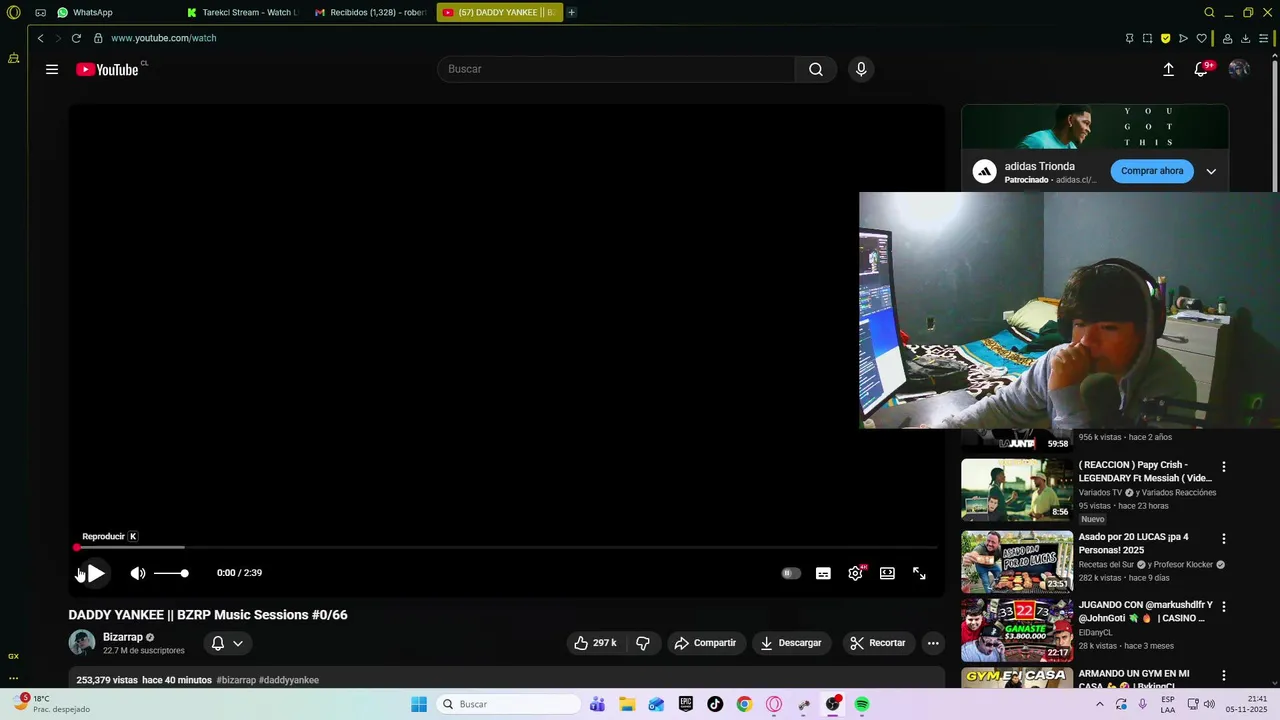Viewport: 1280px width, 720px height.
Task: Open the player settings gear
Action: click(855, 573)
